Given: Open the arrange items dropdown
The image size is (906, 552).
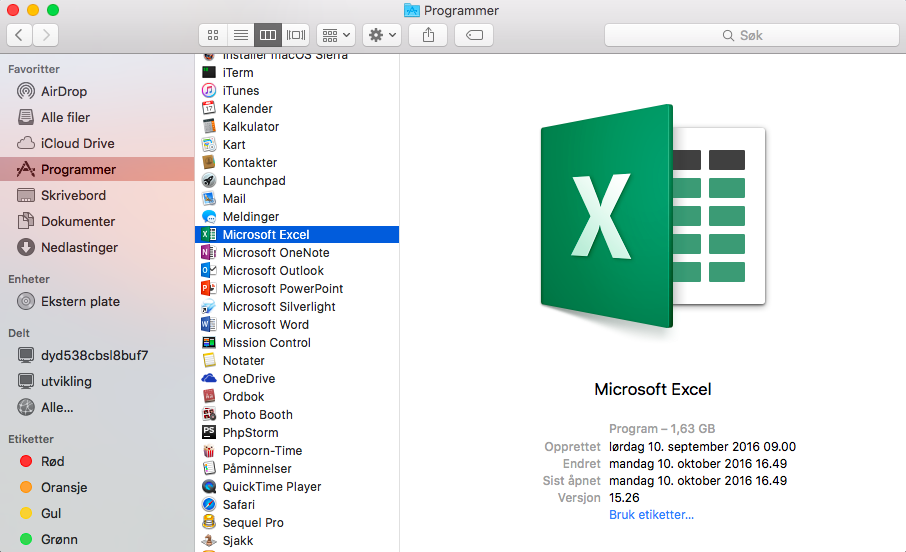Looking at the screenshot, I should [336, 35].
